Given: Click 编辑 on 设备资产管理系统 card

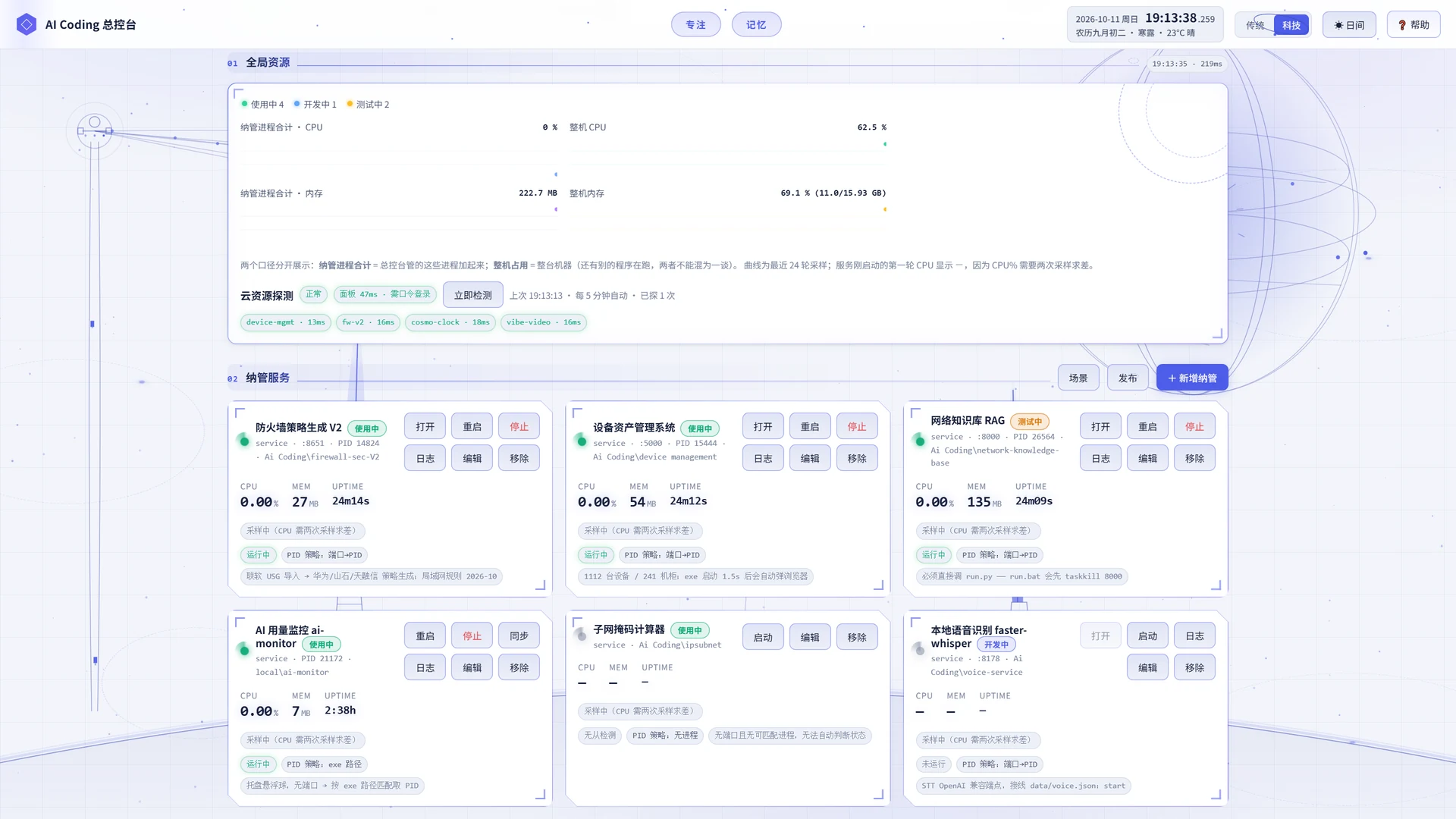Looking at the screenshot, I should point(810,458).
